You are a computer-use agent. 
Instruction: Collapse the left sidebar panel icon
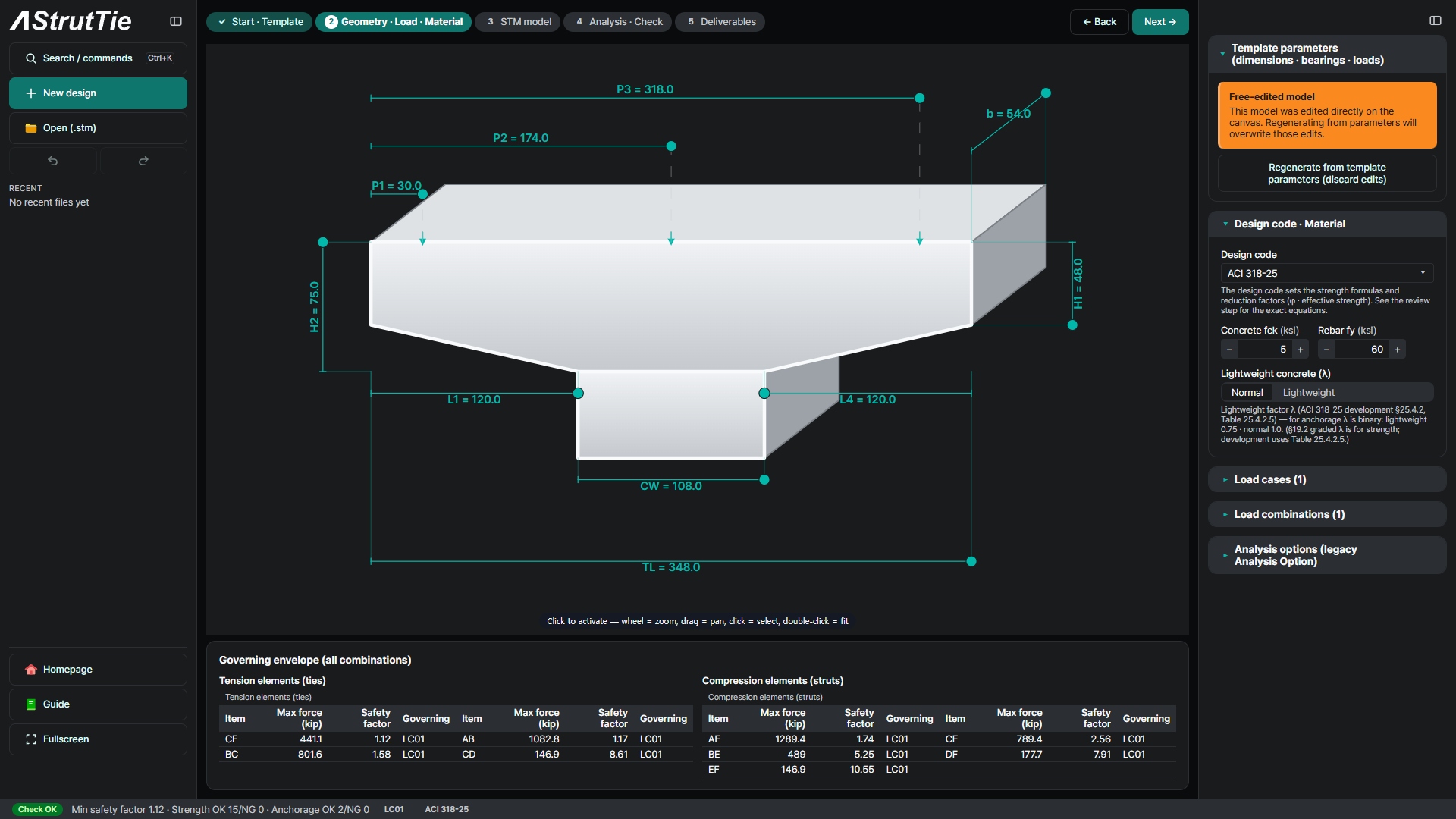click(x=176, y=21)
